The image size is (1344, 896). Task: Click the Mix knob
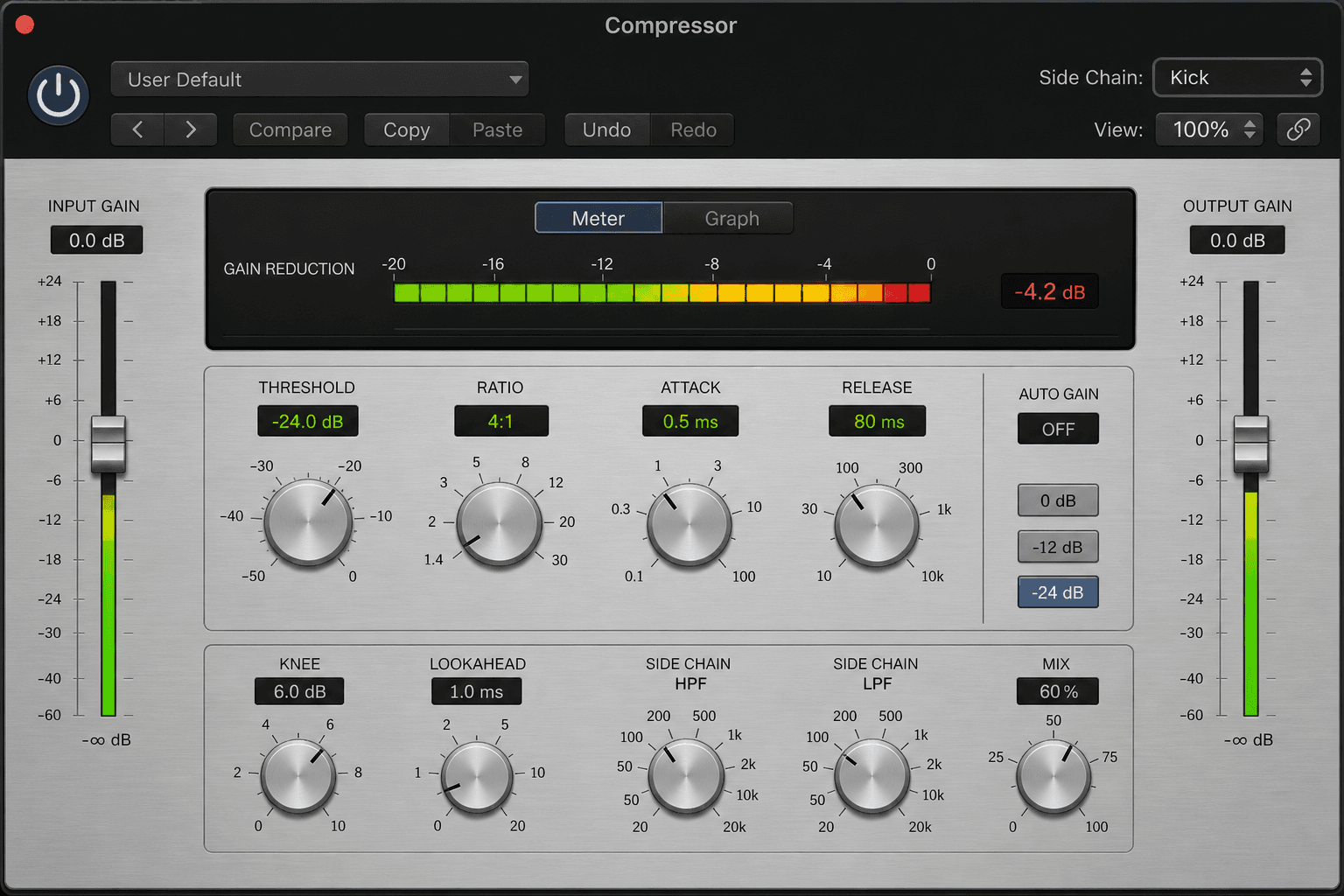click(1054, 777)
